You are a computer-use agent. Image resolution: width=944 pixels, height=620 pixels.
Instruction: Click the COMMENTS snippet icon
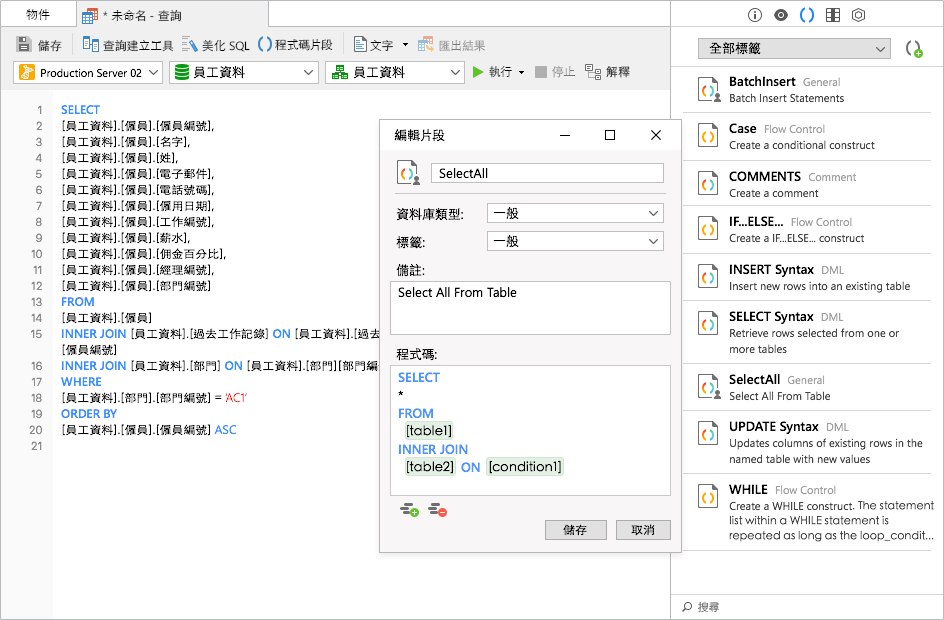point(708,183)
